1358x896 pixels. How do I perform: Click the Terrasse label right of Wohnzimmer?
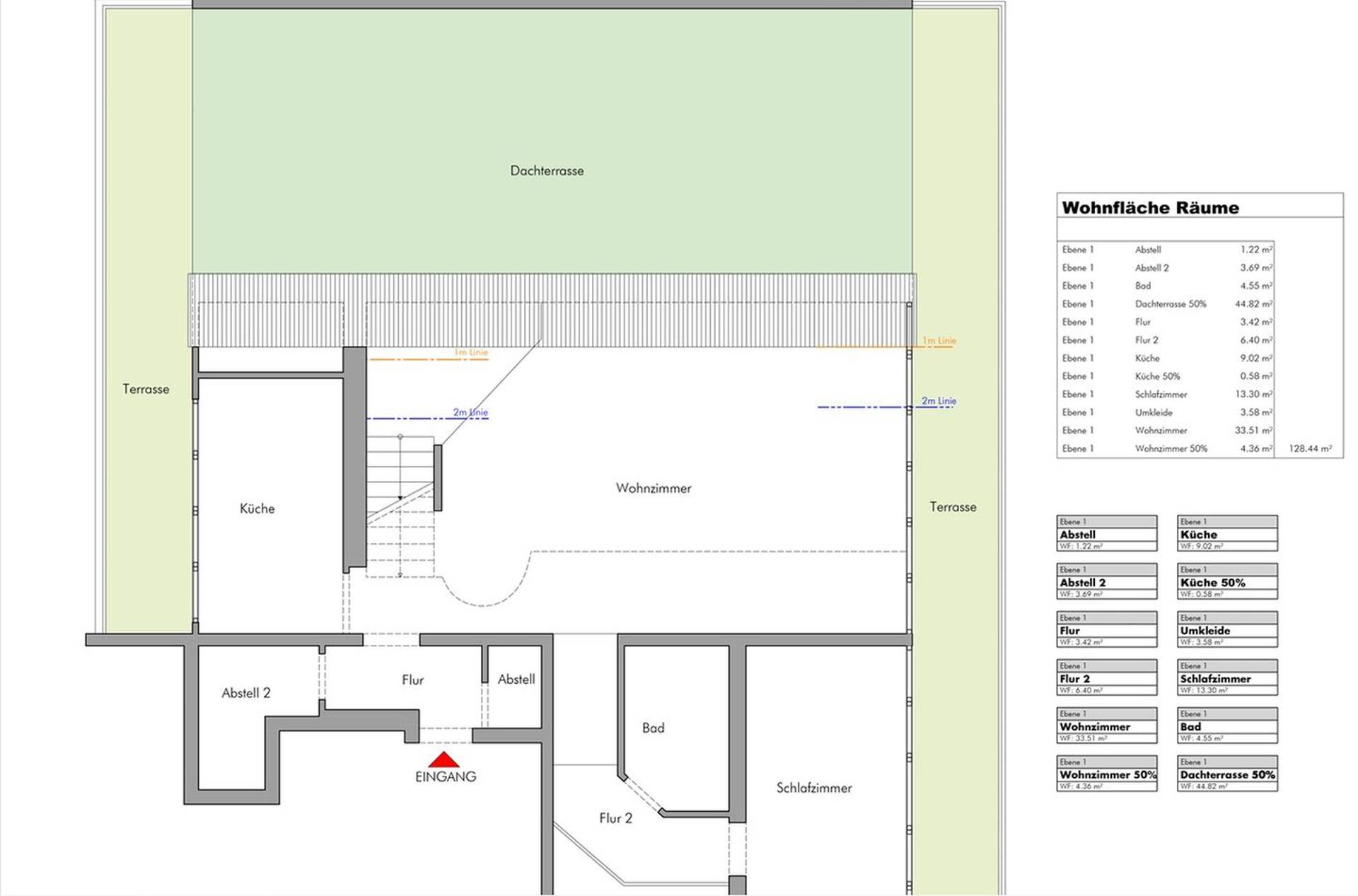953,507
